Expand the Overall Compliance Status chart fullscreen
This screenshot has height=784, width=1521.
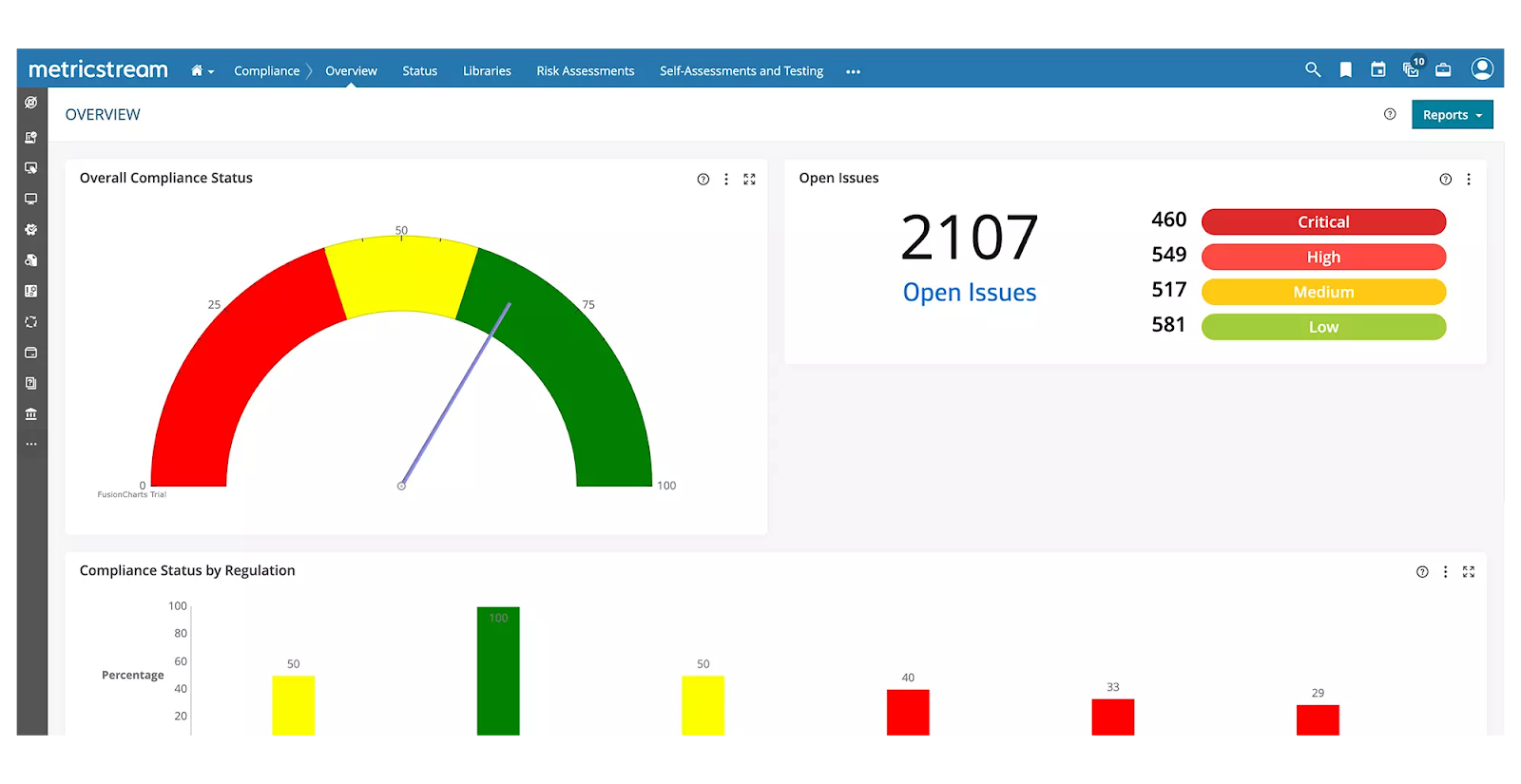pyautogui.click(x=749, y=179)
